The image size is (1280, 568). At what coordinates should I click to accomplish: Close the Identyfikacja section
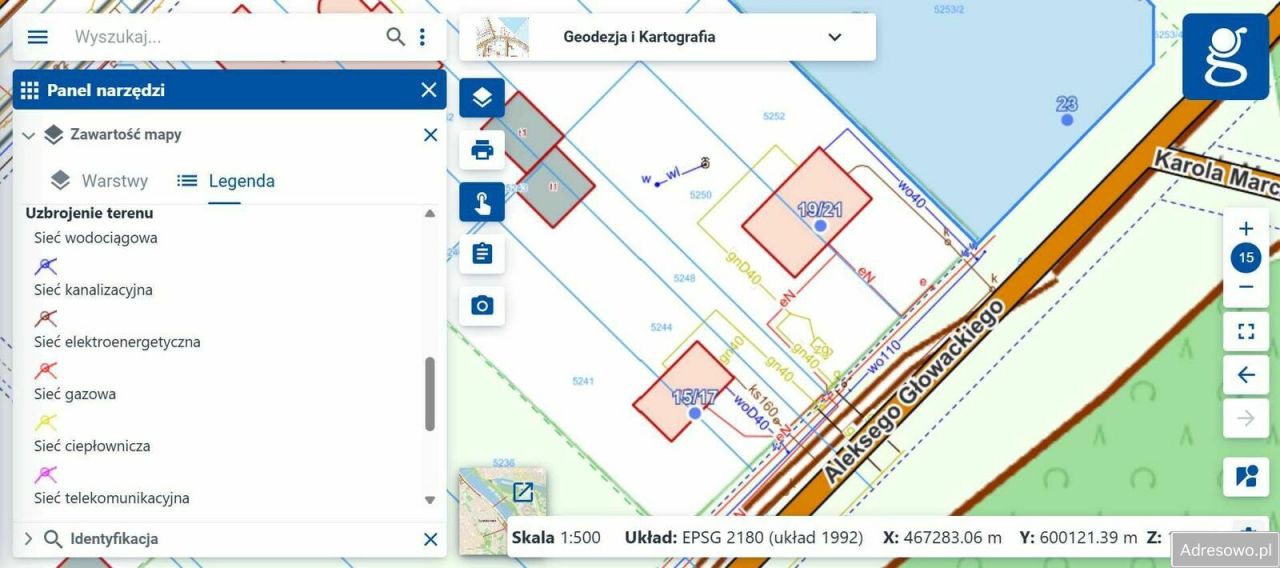[430, 539]
